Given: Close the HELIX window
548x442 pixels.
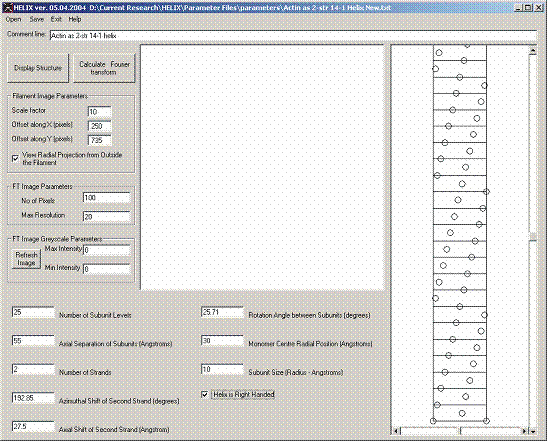Looking at the screenshot, I should coord(539,8).
